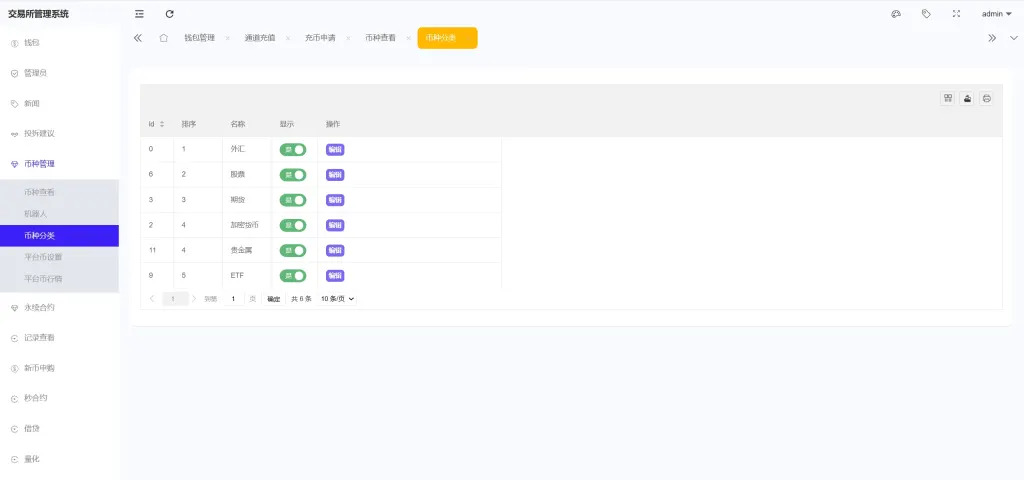Click the table print icon
Image resolution: width=1024 pixels, height=480 pixels.
(987, 98)
